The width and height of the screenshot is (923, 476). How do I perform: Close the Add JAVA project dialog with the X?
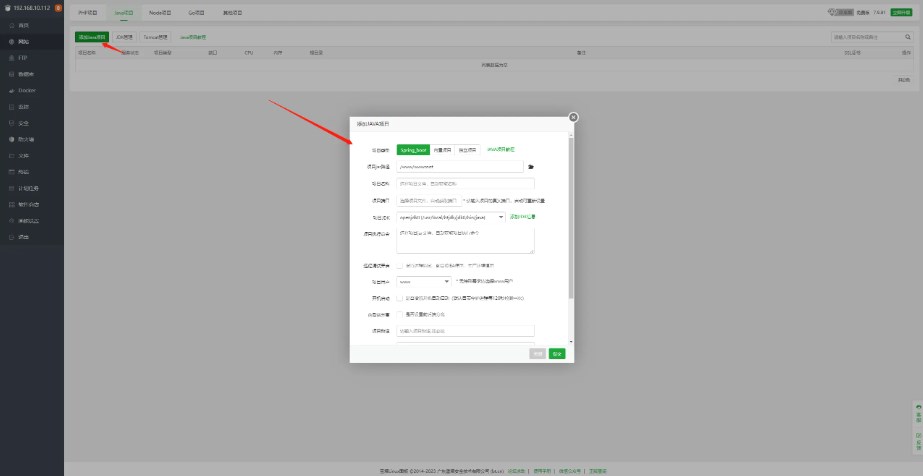click(573, 117)
